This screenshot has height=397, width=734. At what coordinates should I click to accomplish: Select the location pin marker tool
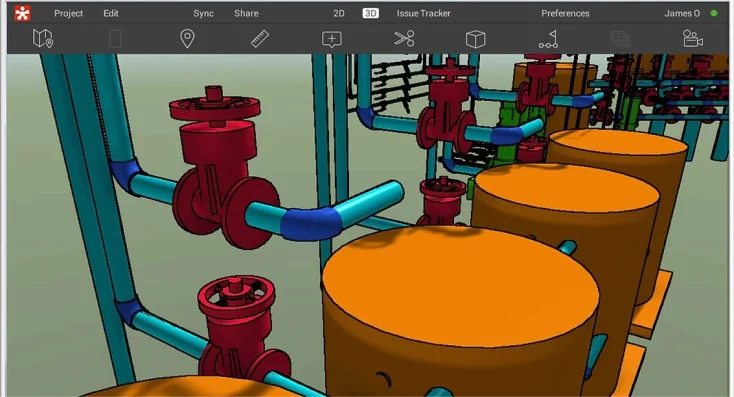pos(187,38)
